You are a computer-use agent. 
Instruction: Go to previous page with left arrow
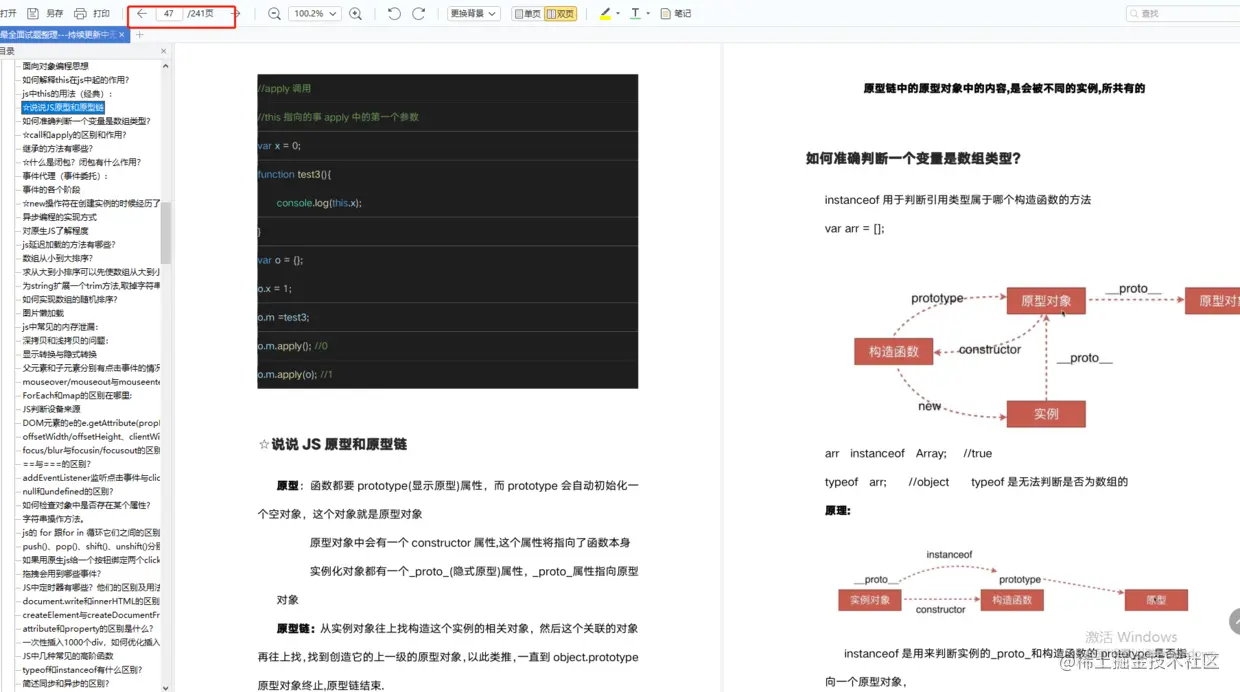142,14
